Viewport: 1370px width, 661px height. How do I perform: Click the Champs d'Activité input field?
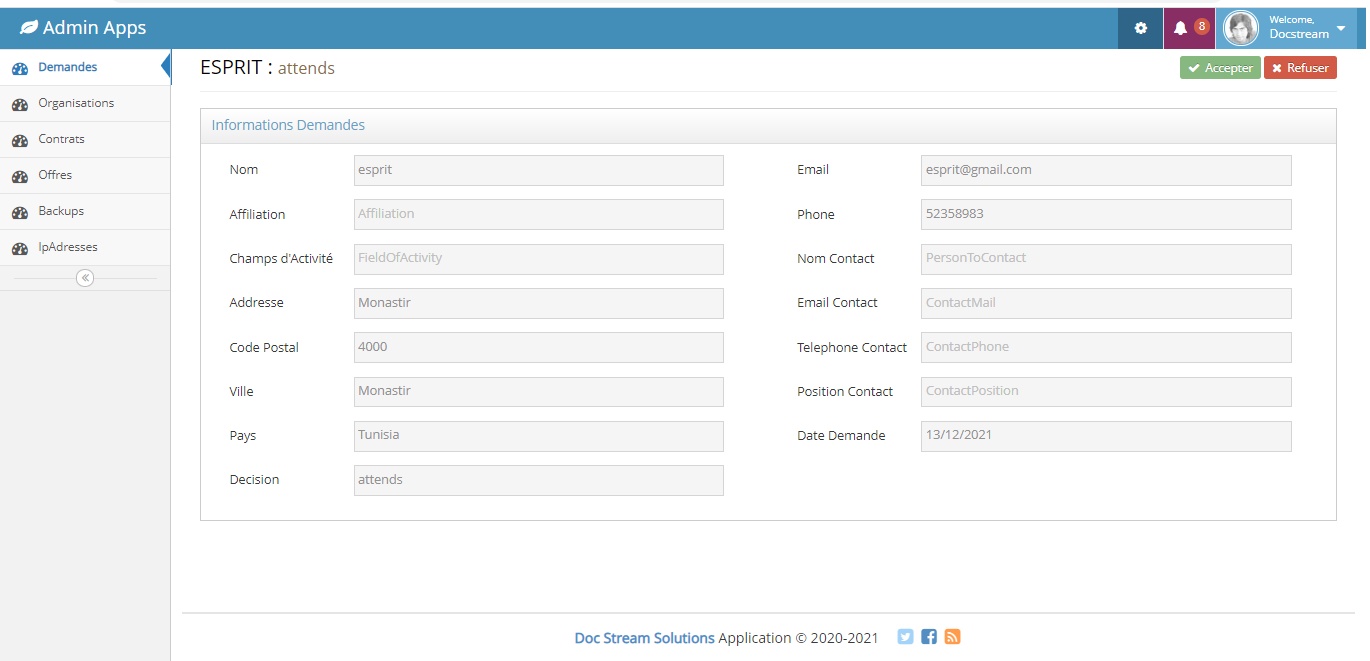pyautogui.click(x=539, y=258)
